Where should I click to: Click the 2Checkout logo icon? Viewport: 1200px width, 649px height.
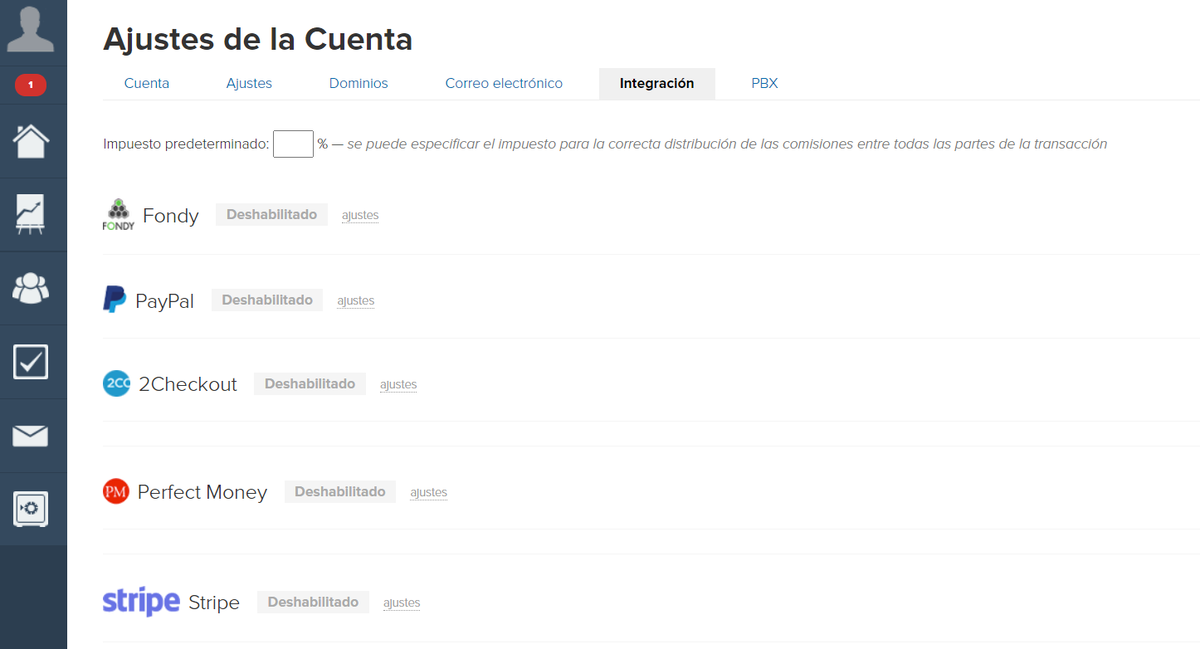[117, 383]
